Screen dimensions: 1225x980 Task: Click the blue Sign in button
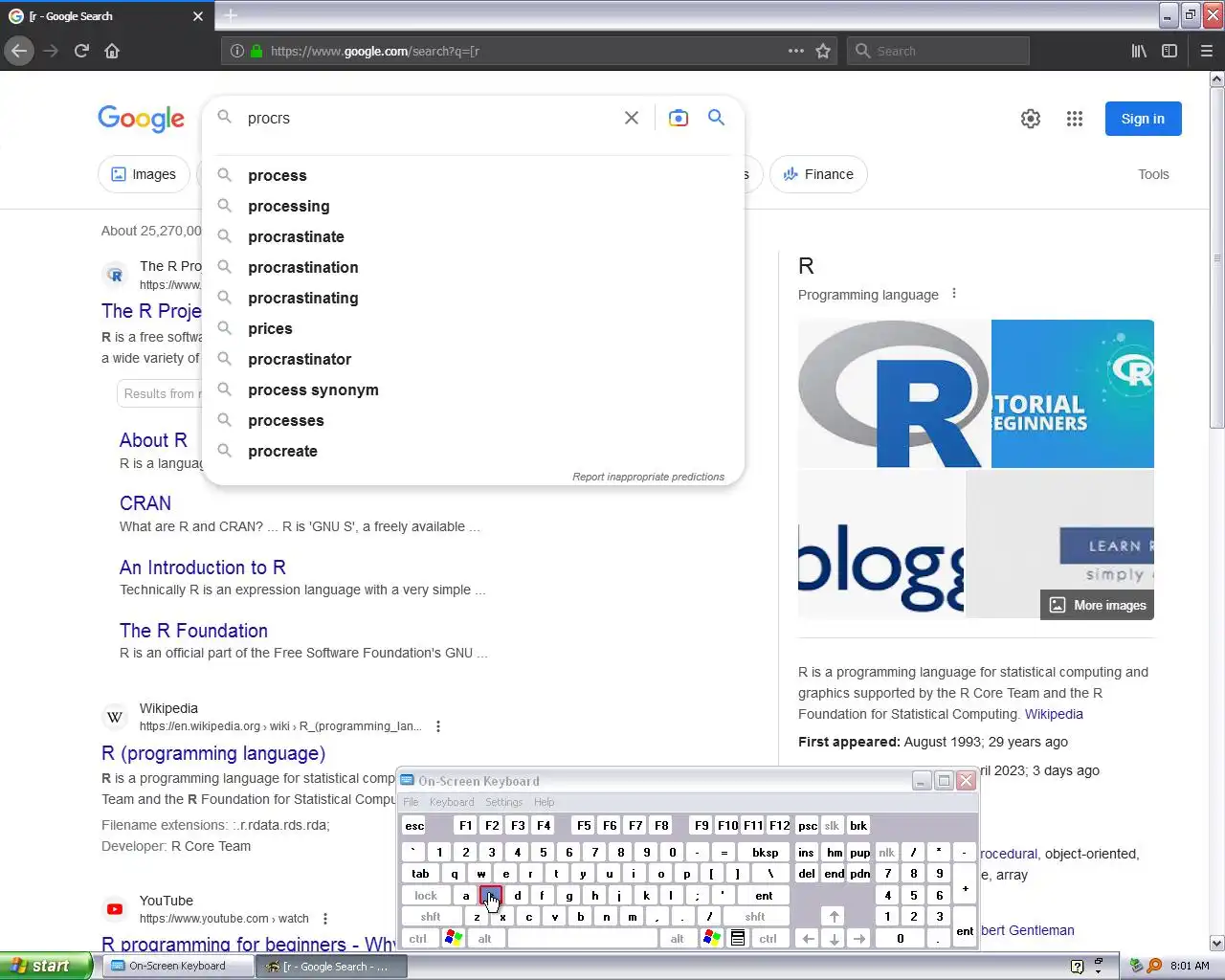[x=1143, y=119]
